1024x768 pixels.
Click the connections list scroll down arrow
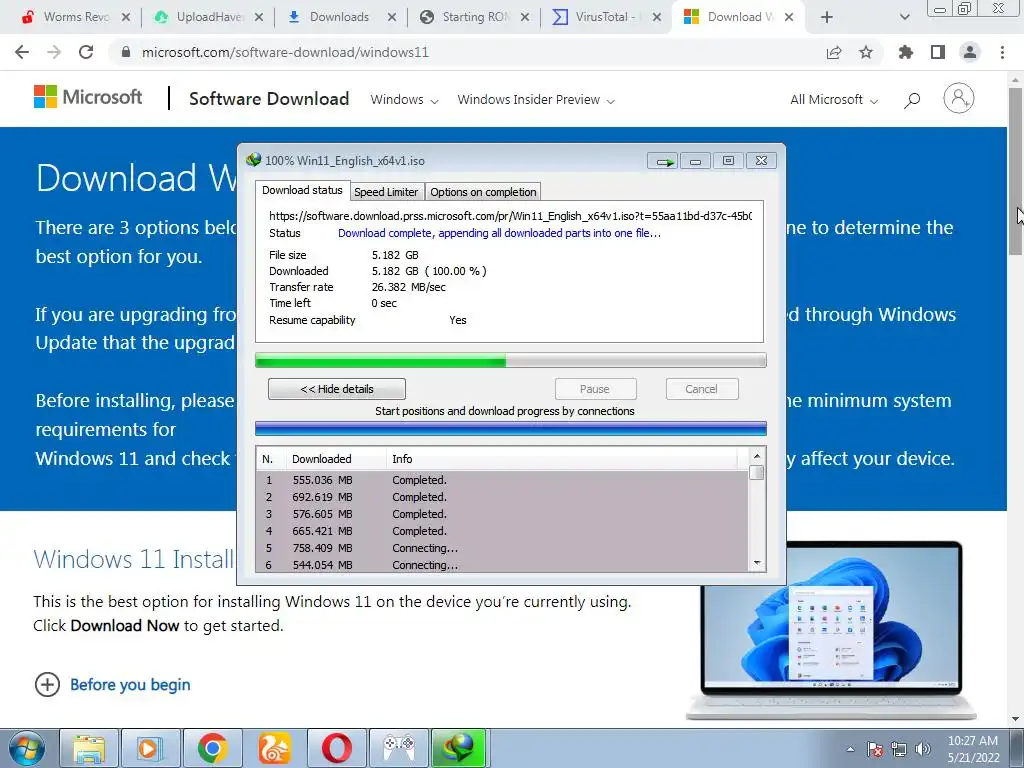[757, 562]
